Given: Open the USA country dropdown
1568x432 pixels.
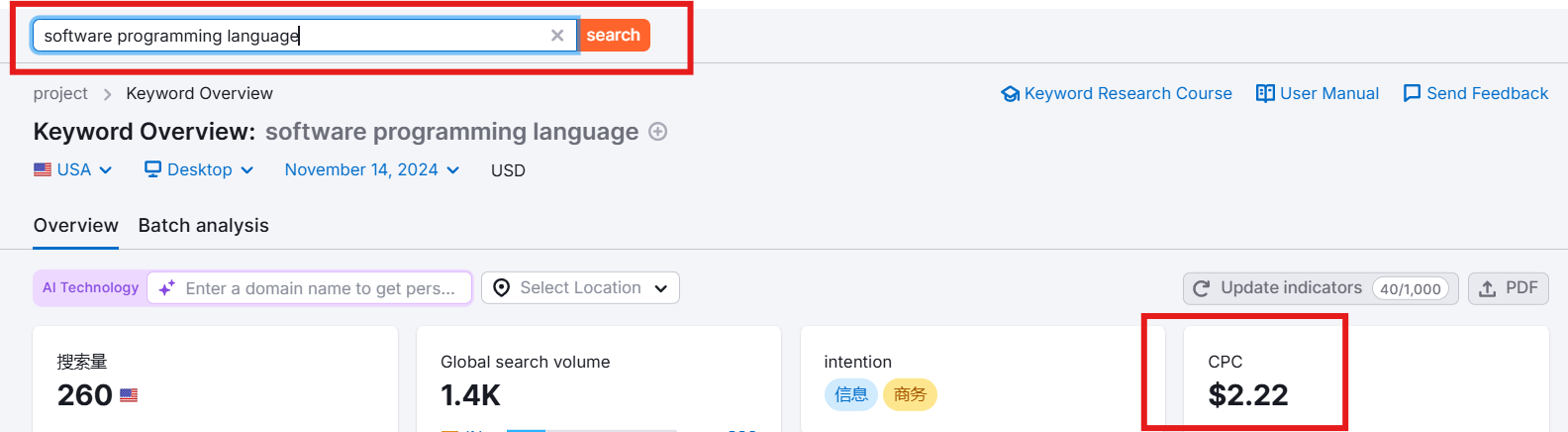Looking at the screenshot, I should click(73, 169).
